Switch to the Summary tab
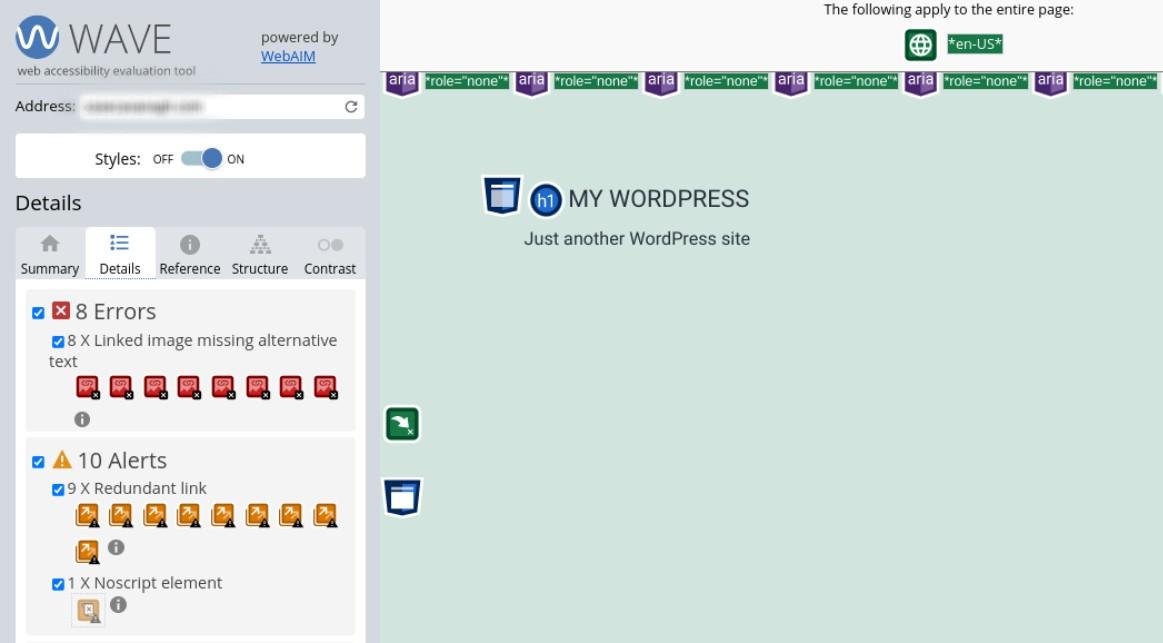This screenshot has height=643, width=1163. pyautogui.click(x=49, y=255)
